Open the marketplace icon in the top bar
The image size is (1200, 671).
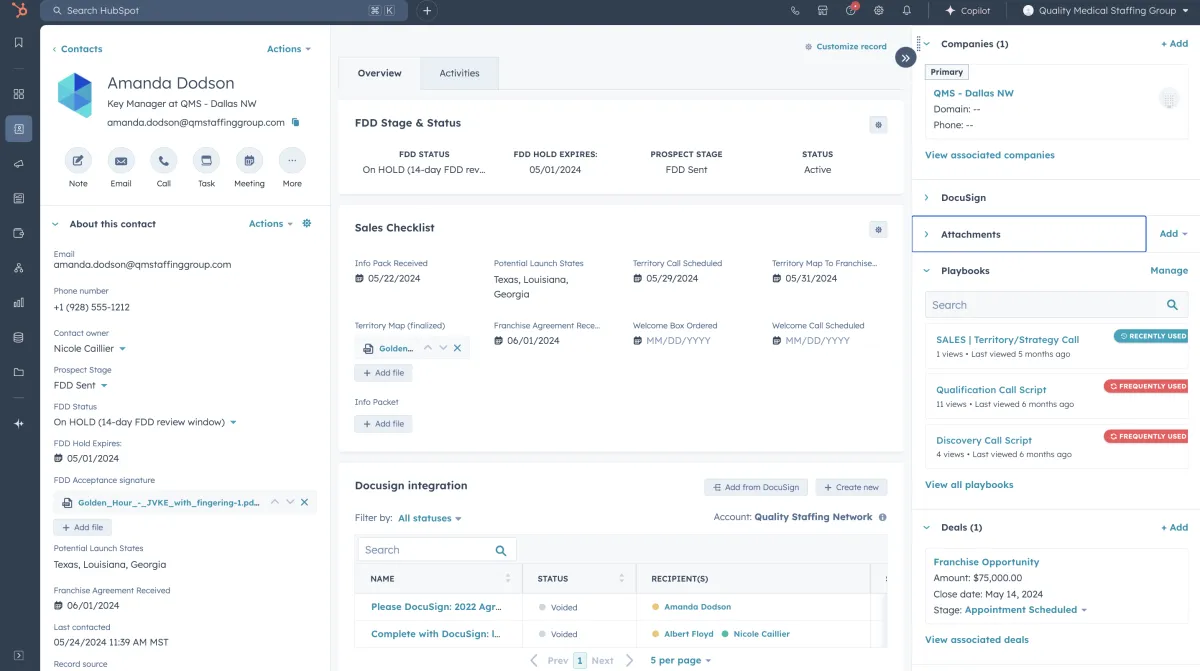[823, 11]
